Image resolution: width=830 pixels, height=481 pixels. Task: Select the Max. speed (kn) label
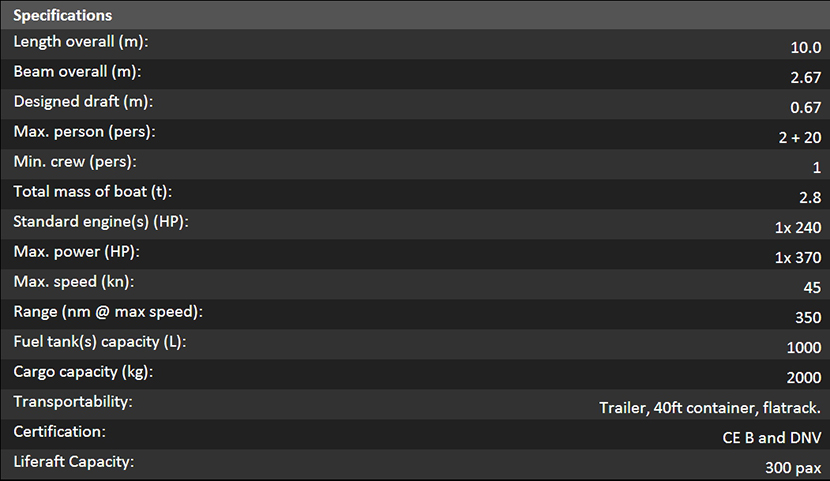point(73,282)
